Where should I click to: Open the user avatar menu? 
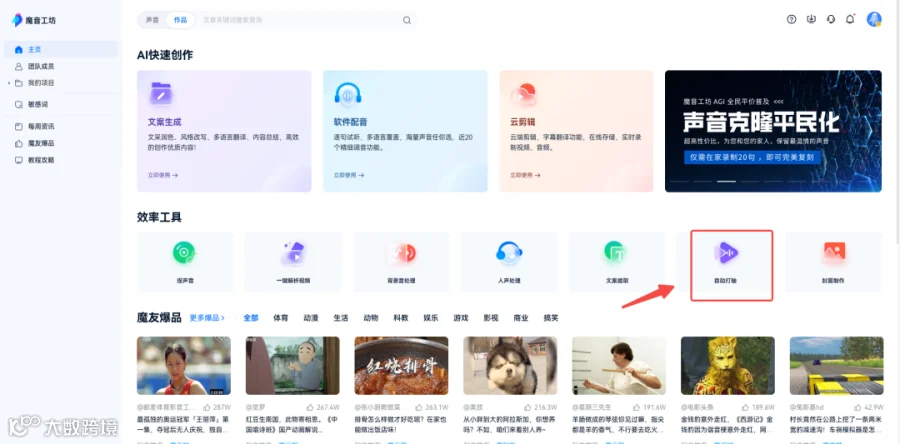[874, 20]
